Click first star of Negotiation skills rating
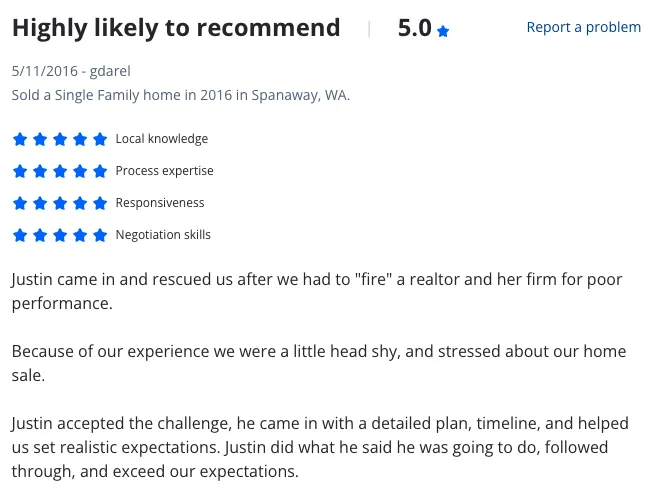This screenshot has height=494, width=653. point(20,235)
